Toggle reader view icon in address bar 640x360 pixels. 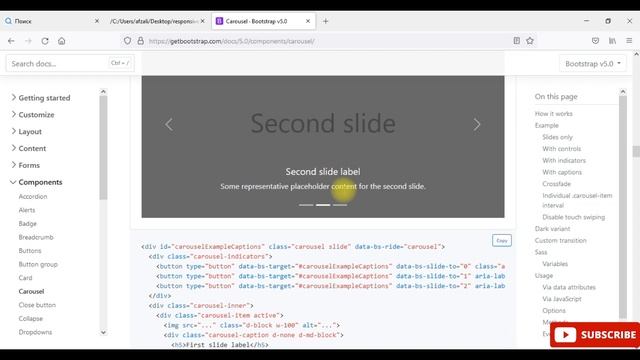click(x=517, y=41)
